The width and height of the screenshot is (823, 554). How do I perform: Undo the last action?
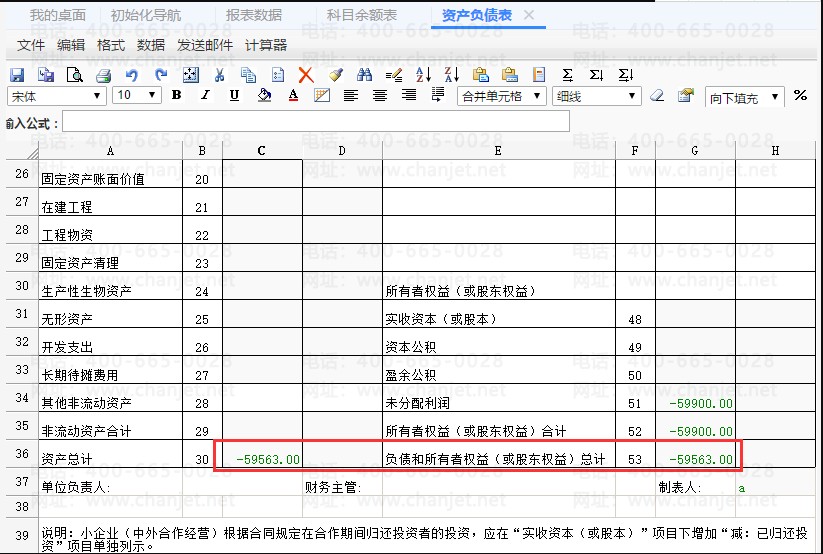tap(132, 76)
